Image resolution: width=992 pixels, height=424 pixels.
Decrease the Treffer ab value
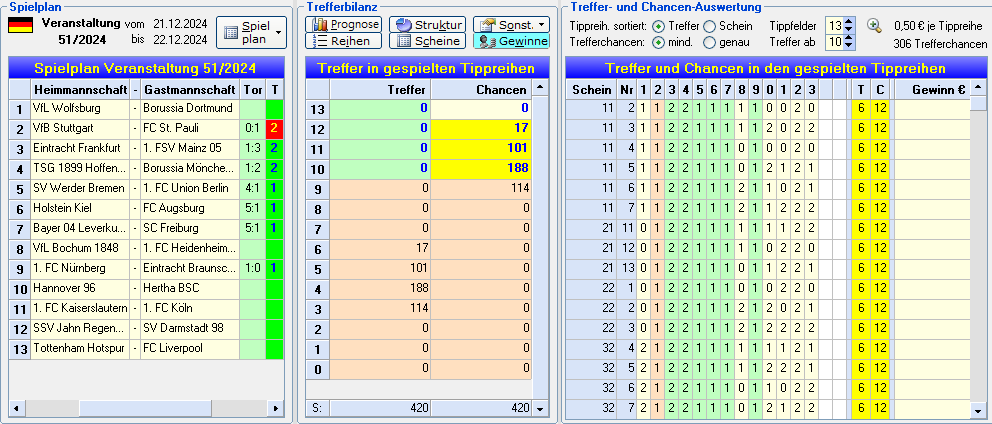(849, 47)
